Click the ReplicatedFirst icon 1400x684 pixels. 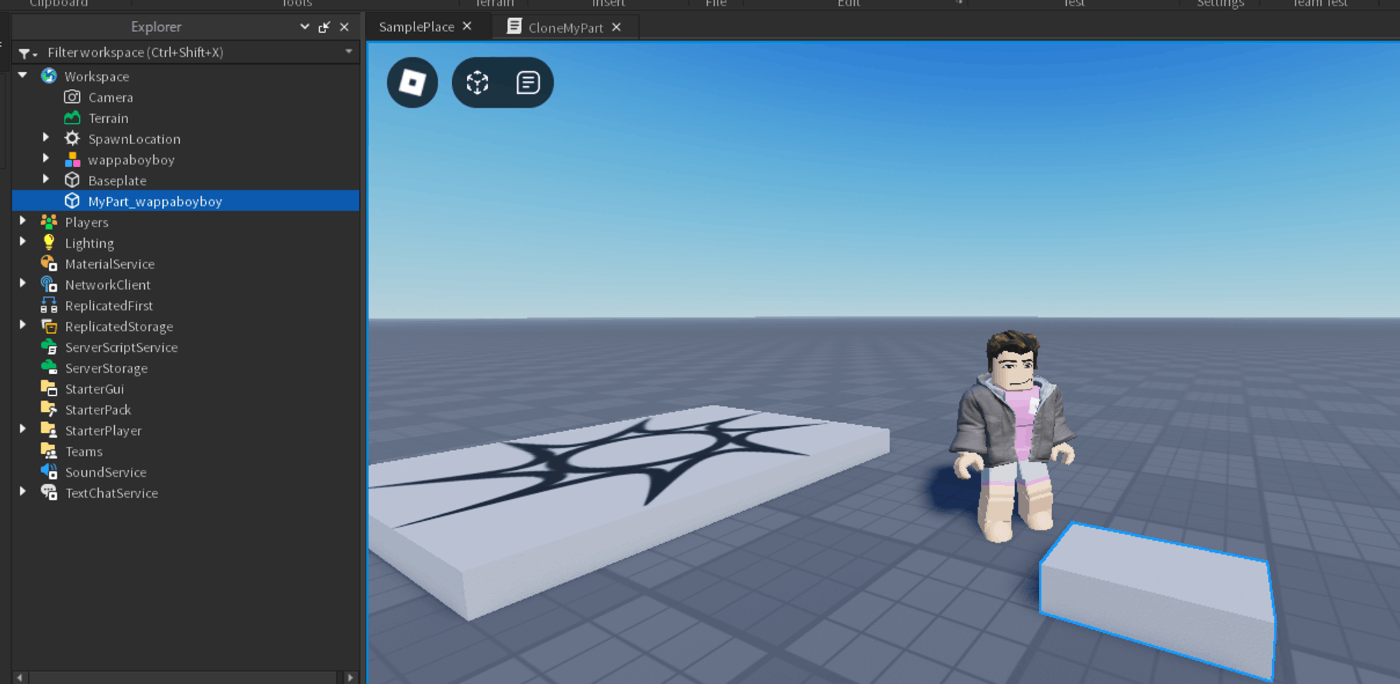(x=48, y=306)
